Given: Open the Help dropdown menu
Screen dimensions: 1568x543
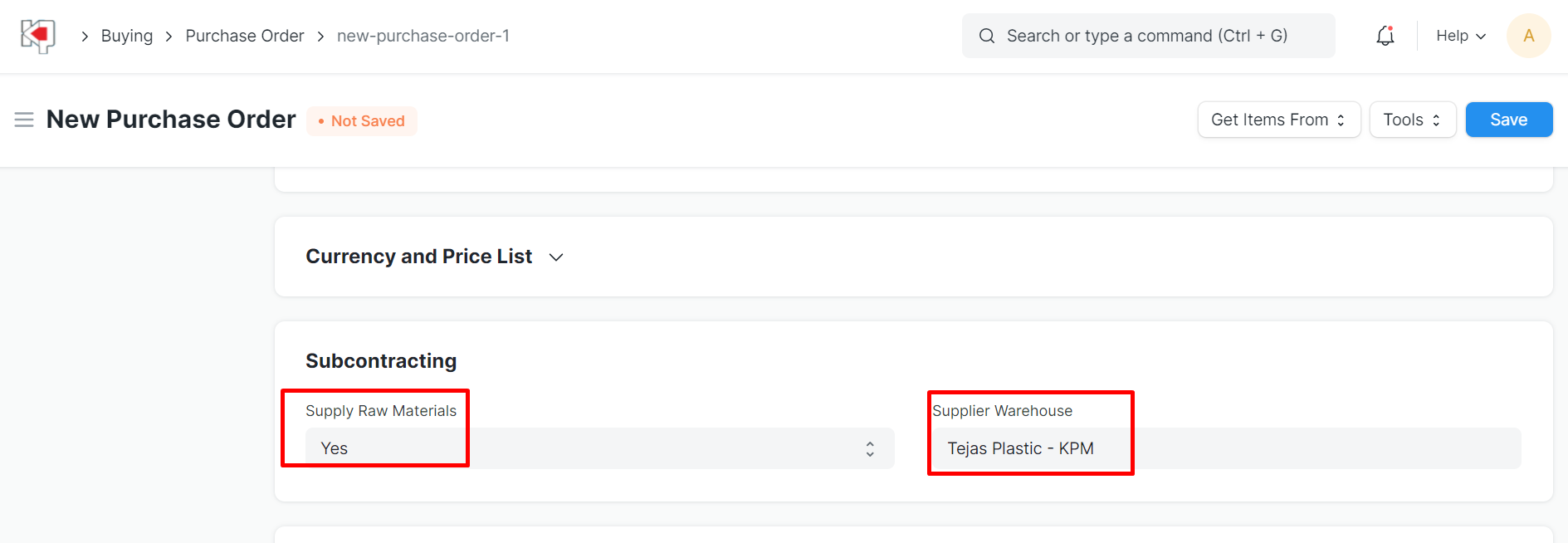Looking at the screenshot, I should pyautogui.click(x=1460, y=36).
